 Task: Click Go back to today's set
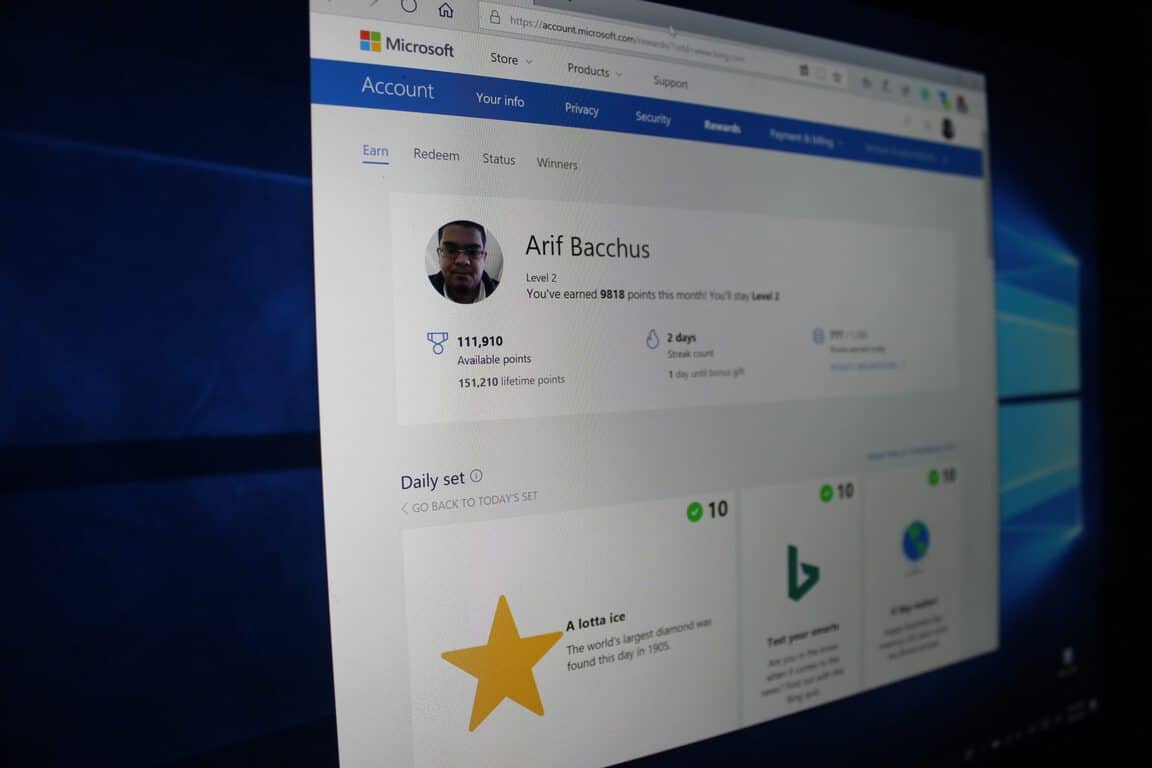tap(474, 502)
